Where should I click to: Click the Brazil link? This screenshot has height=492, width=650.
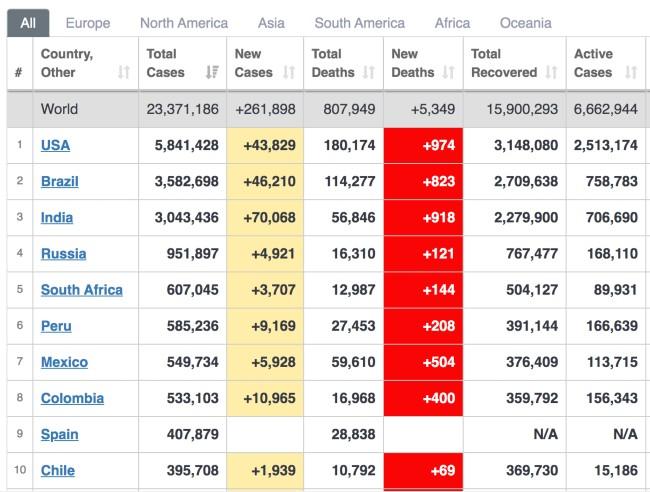click(x=59, y=181)
